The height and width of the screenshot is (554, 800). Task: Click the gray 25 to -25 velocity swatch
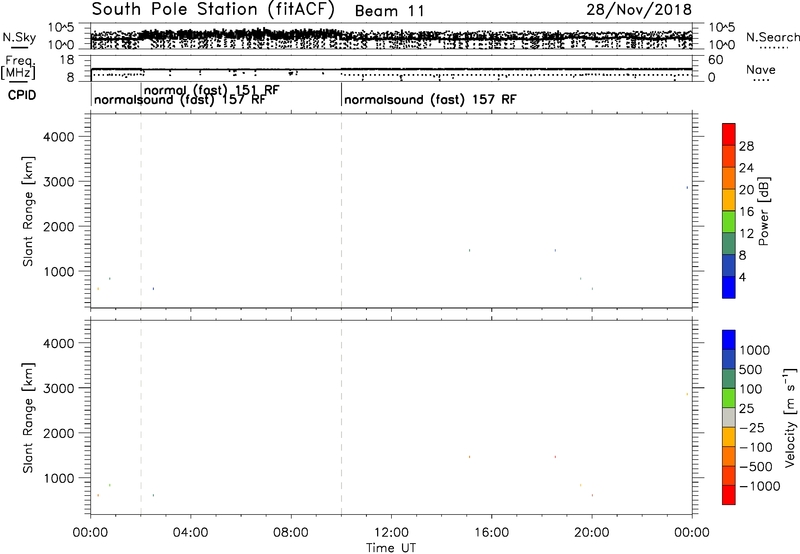point(729,417)
